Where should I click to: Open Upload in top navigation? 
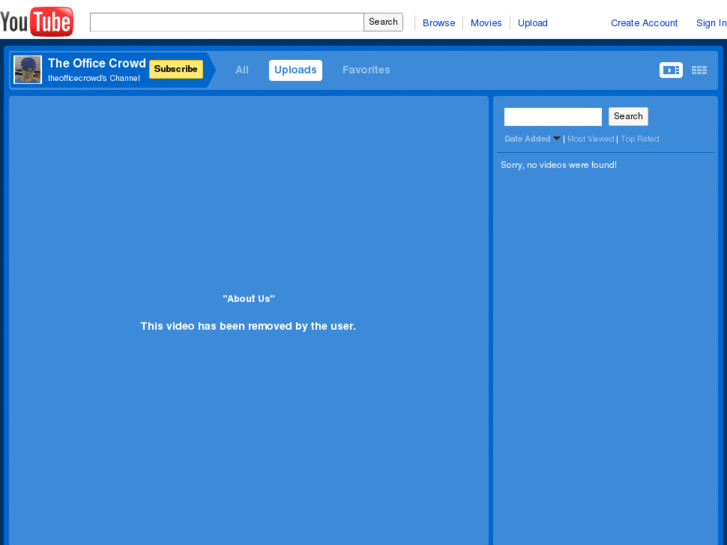tap(532, 23)
